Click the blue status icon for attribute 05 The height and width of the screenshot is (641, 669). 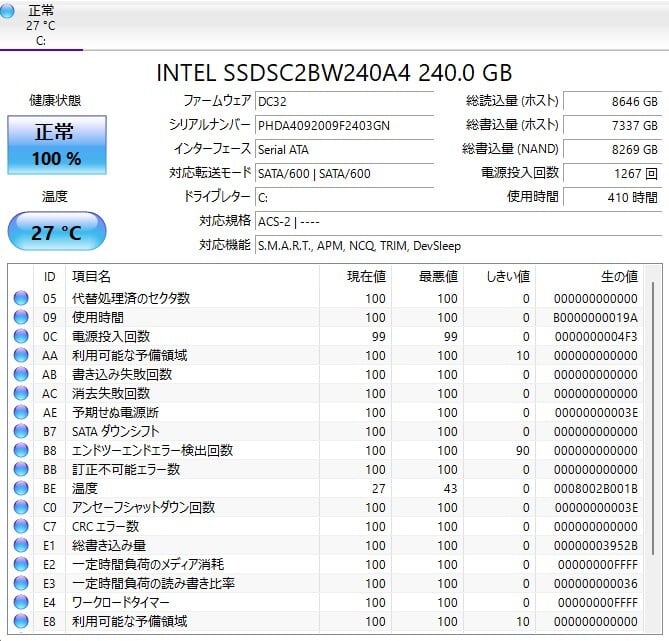click(x=21, y=298)
